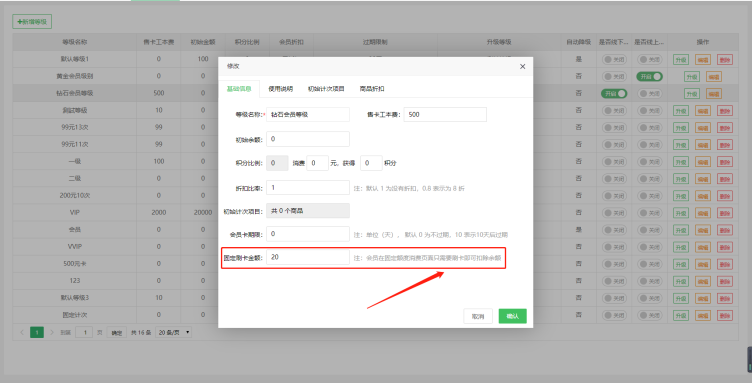Select page number 1 in pagination

point(37,332)
